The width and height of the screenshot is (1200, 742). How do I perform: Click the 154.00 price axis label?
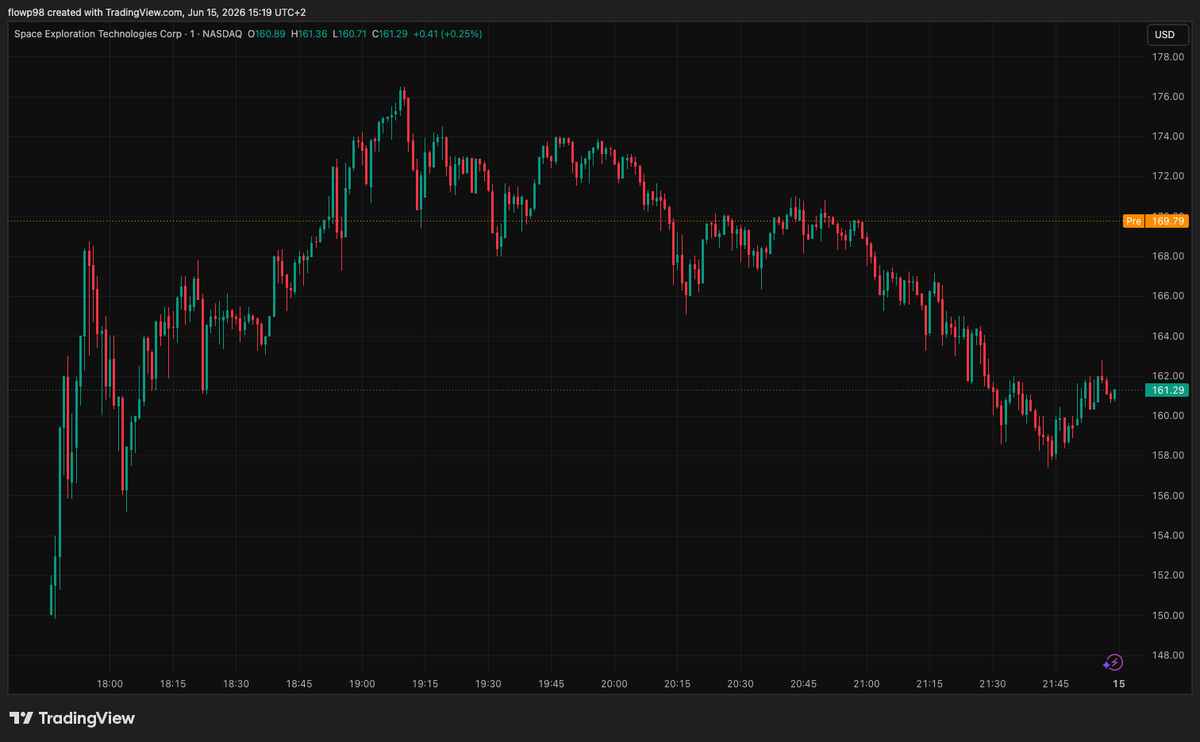point(1168,536)
